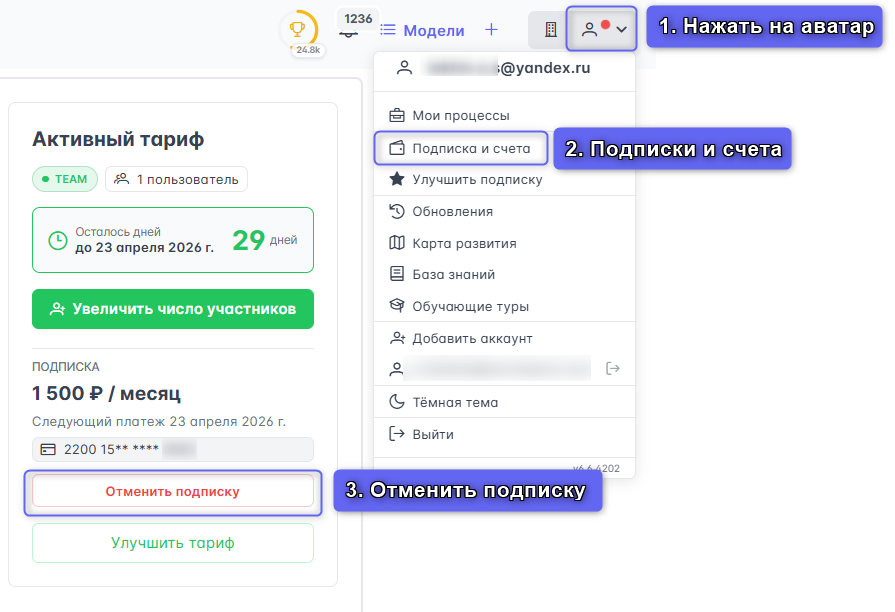
Task: Click the 1 пользователь badge
Action: (176, 179)
